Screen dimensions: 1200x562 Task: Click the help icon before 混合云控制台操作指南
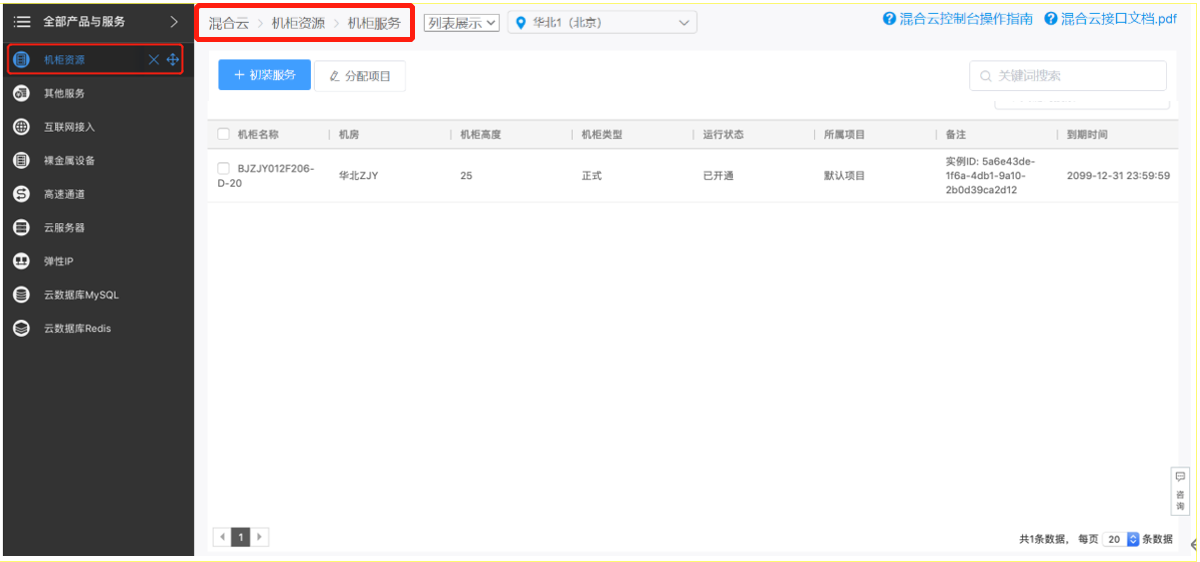889,19
